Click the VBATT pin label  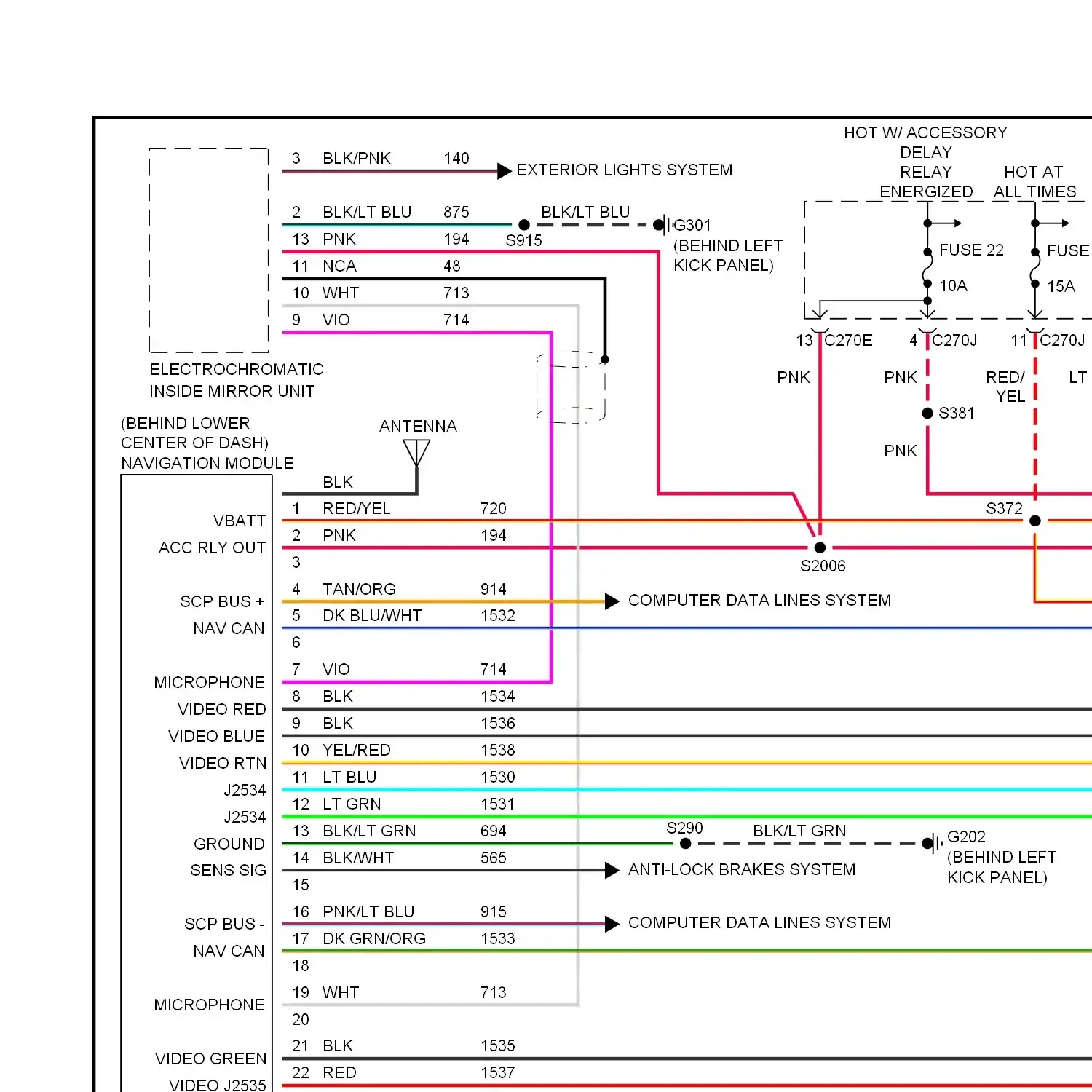[240, 521]
